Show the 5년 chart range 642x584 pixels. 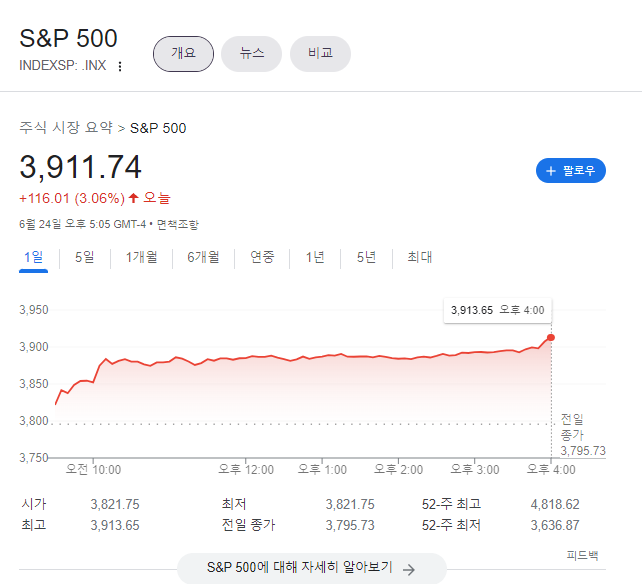pyautogui.click(x=366, y=257)
